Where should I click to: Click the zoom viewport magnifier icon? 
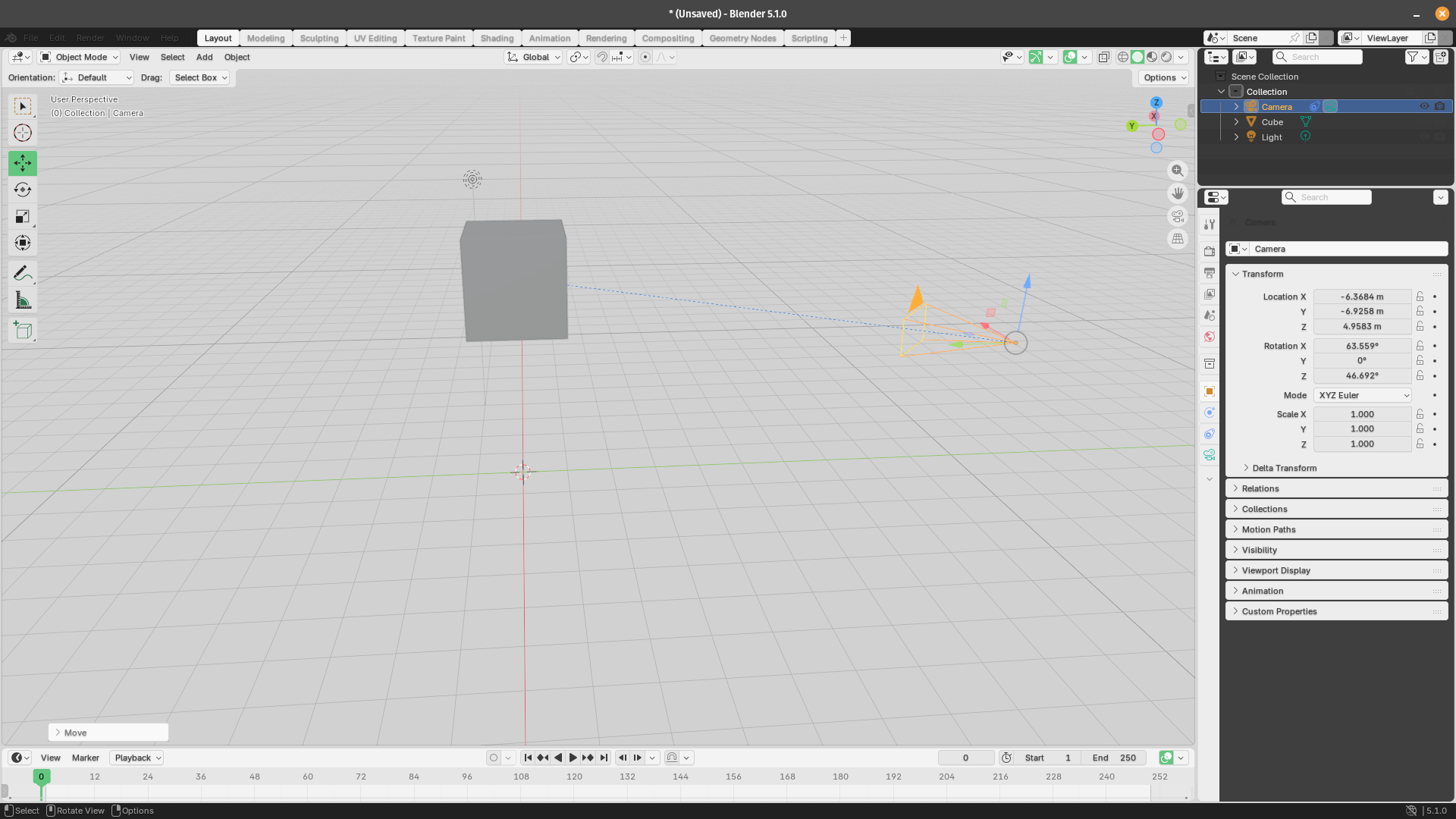click(1178, 171)
